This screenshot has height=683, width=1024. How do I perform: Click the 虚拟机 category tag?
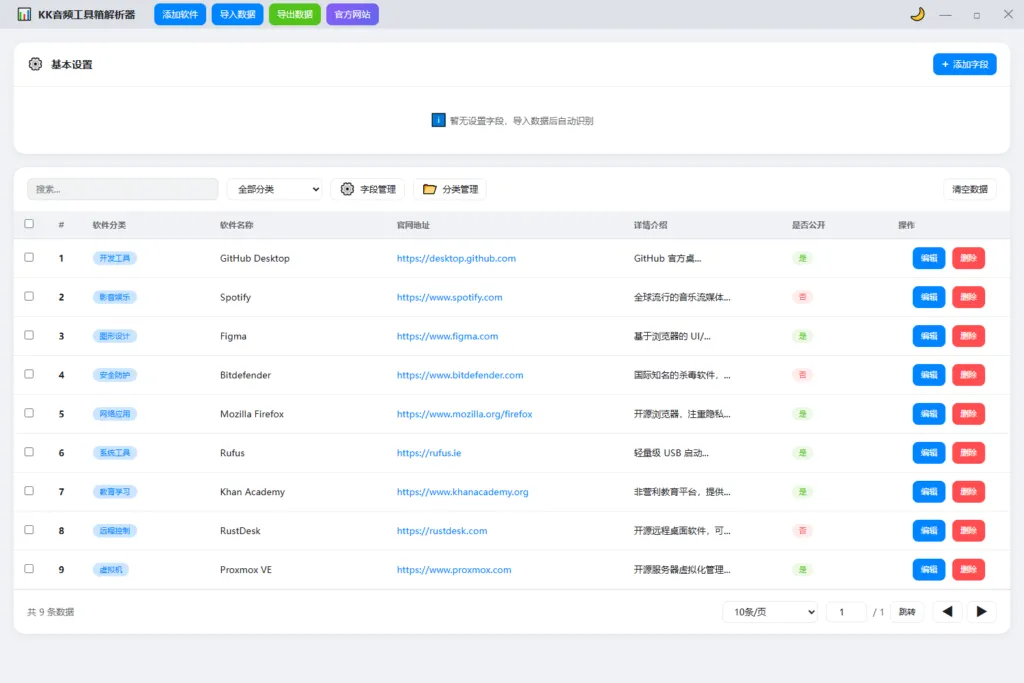tap(111, 569)
